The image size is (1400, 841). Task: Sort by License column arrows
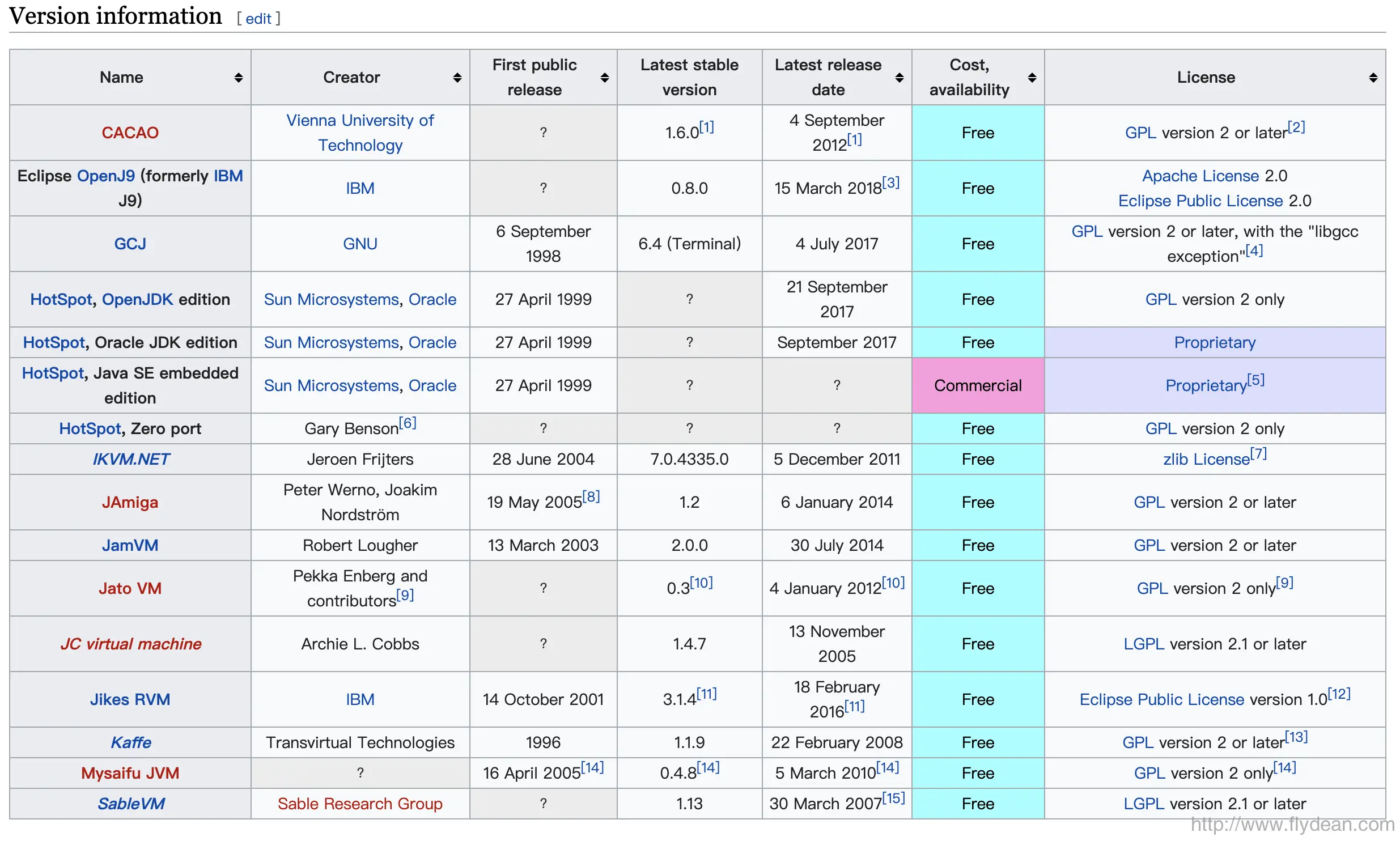click(1373, 78)
